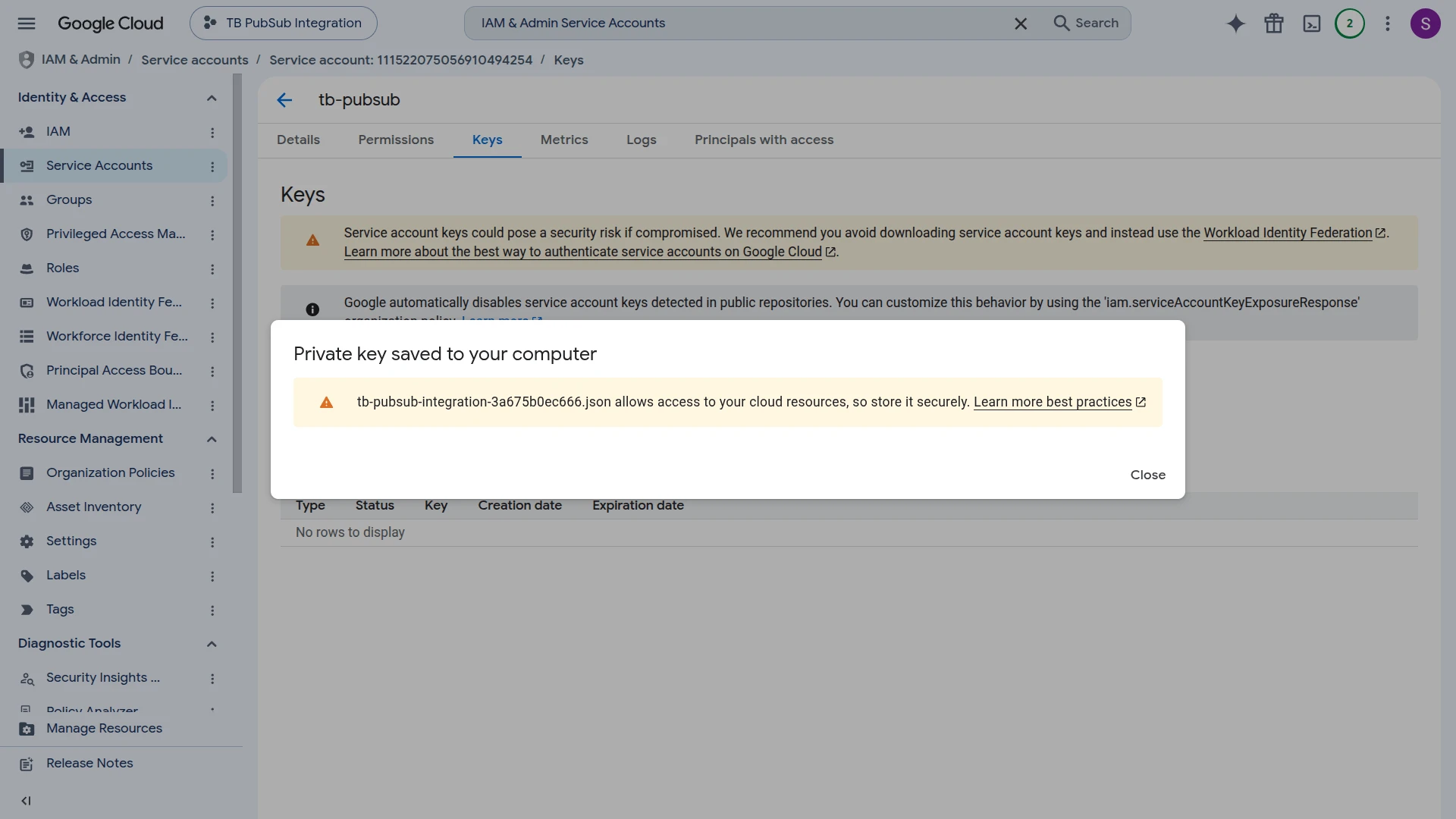Image resolution: width=1456 pixels, height=819 pixels.
Task: Click the Managed Workload Identities icon
Action: pos(27,405)
